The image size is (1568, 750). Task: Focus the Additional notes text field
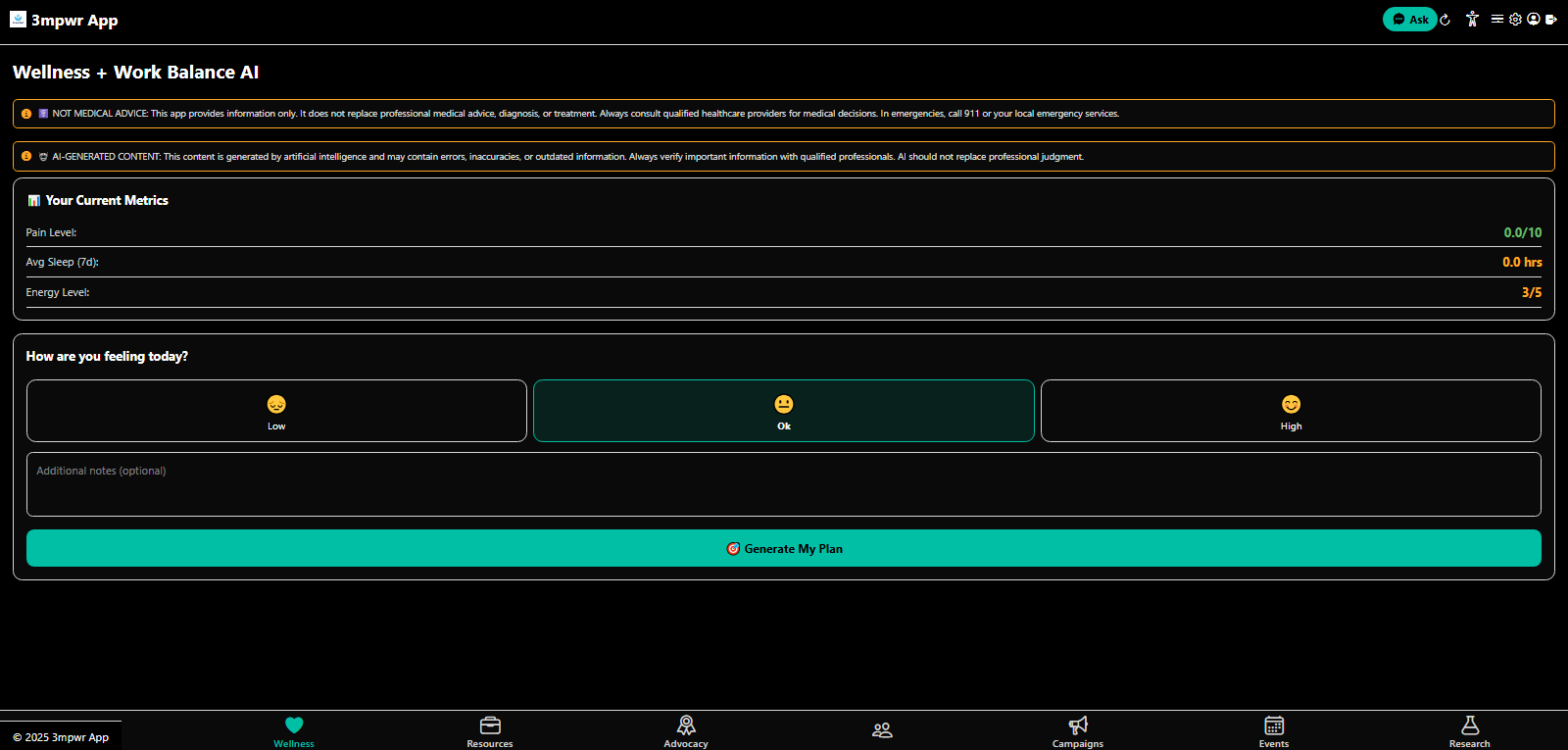click(x=783, y=484)
